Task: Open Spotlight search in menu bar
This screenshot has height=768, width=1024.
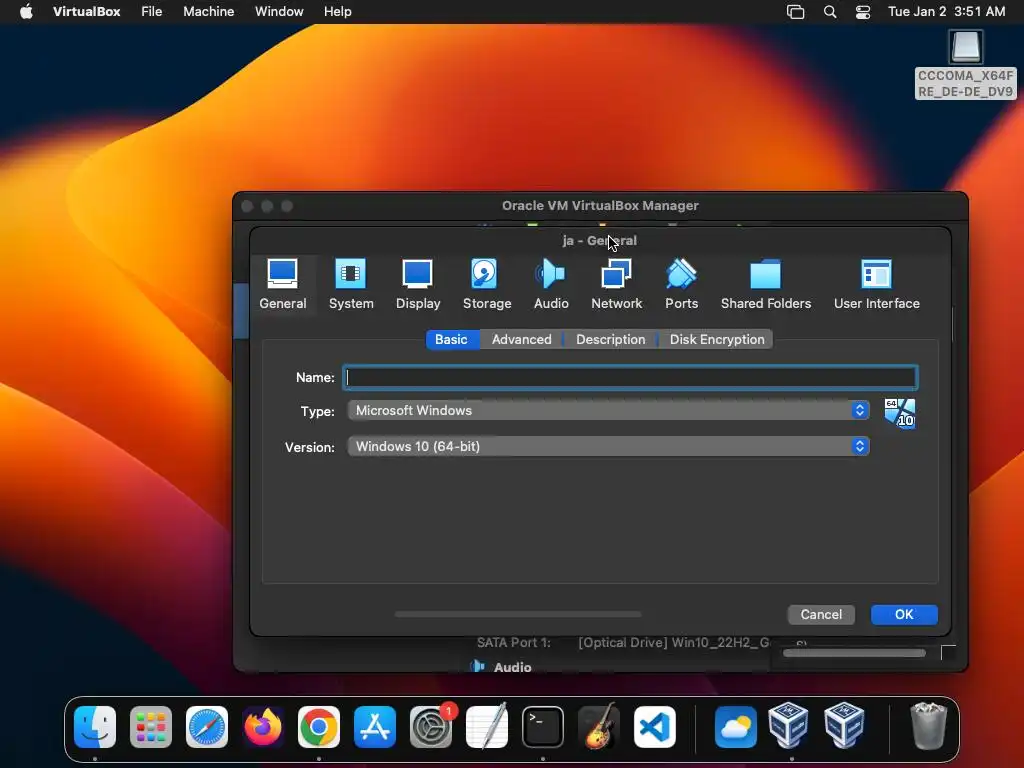Action: pyautogui.click(x=829, y=12)
